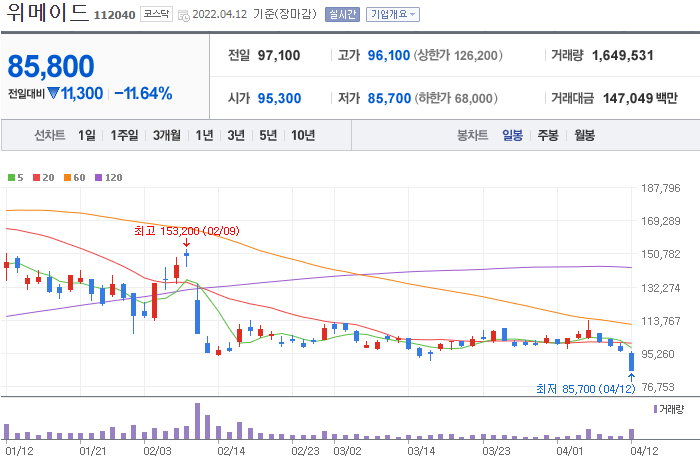Click the previous close value 97,100
Viewport: 700px width, 466px height.
[x=279, y=55]
